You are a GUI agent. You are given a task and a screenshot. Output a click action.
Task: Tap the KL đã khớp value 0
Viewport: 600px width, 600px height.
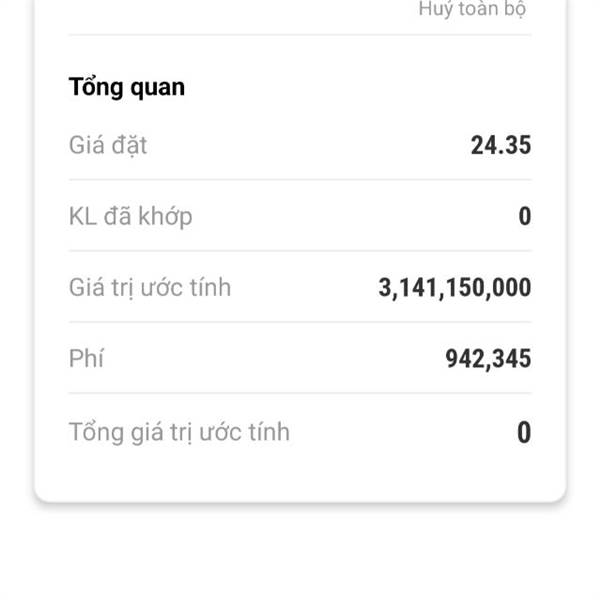tap(524, 216)
